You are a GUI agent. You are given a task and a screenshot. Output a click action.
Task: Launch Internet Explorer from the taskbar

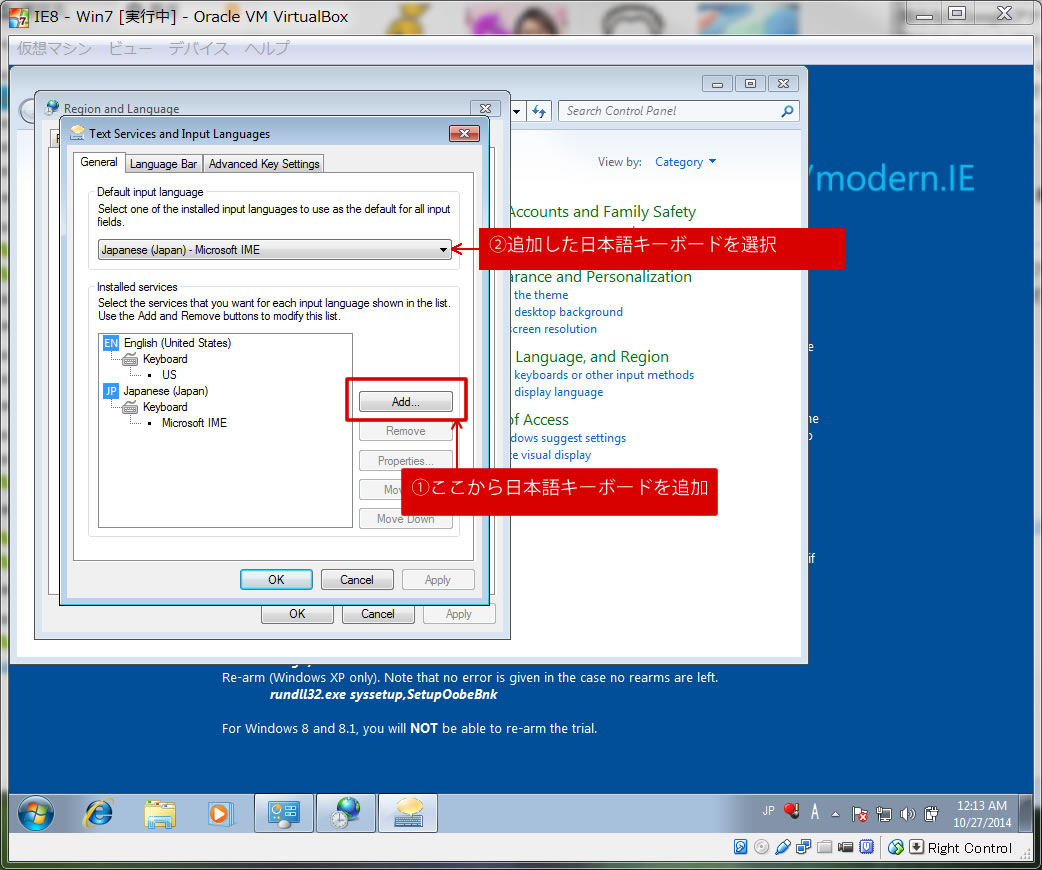coord(98,813)
